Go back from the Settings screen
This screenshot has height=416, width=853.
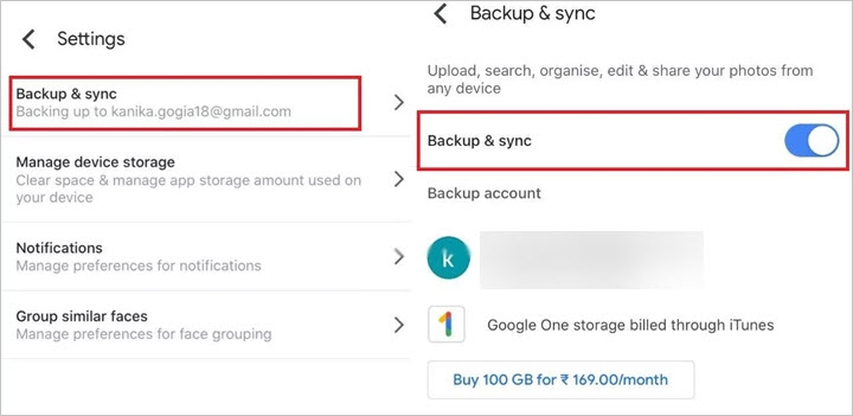coord(28,39)
